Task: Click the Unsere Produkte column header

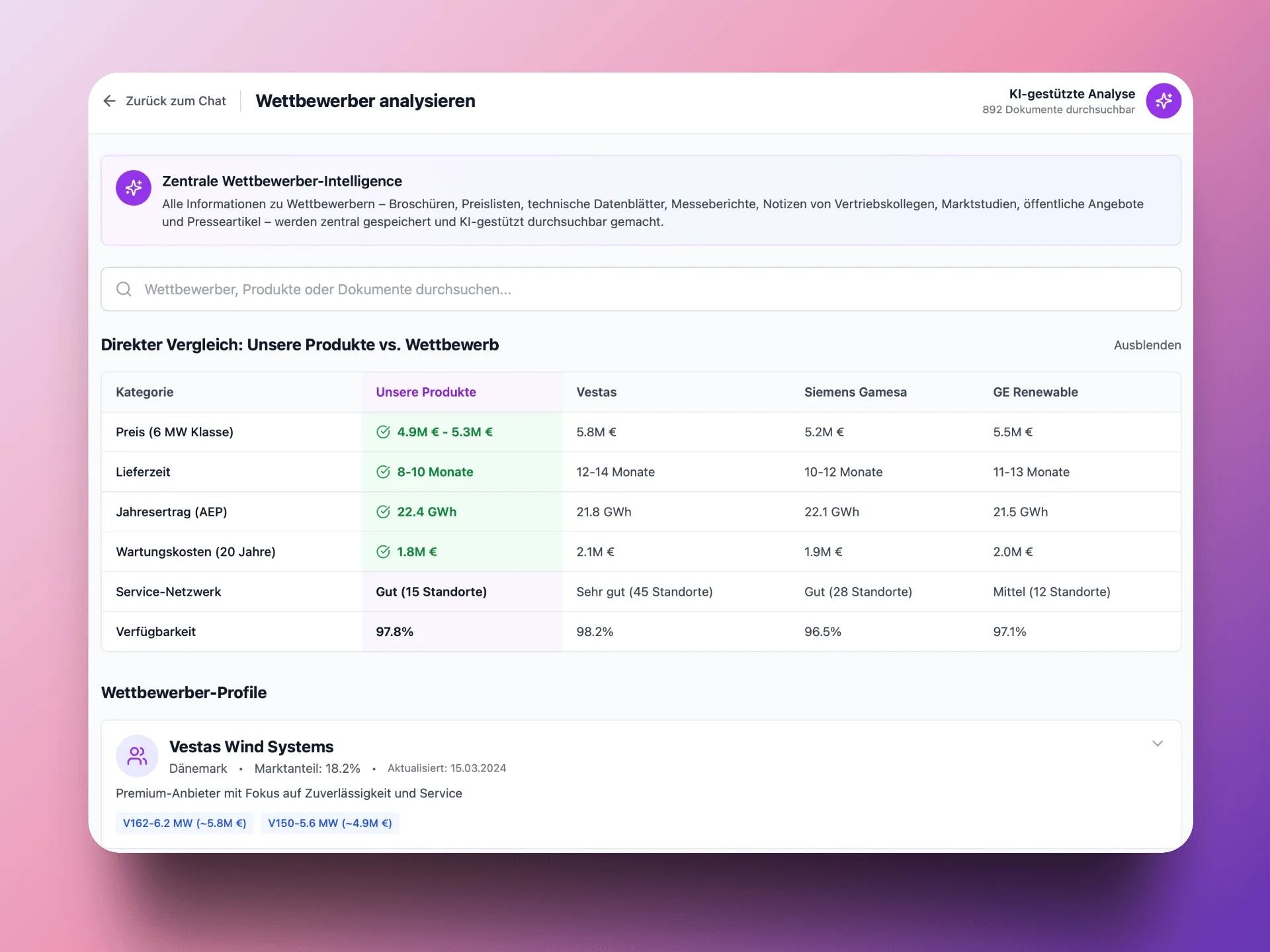Action: click(425, 392)
